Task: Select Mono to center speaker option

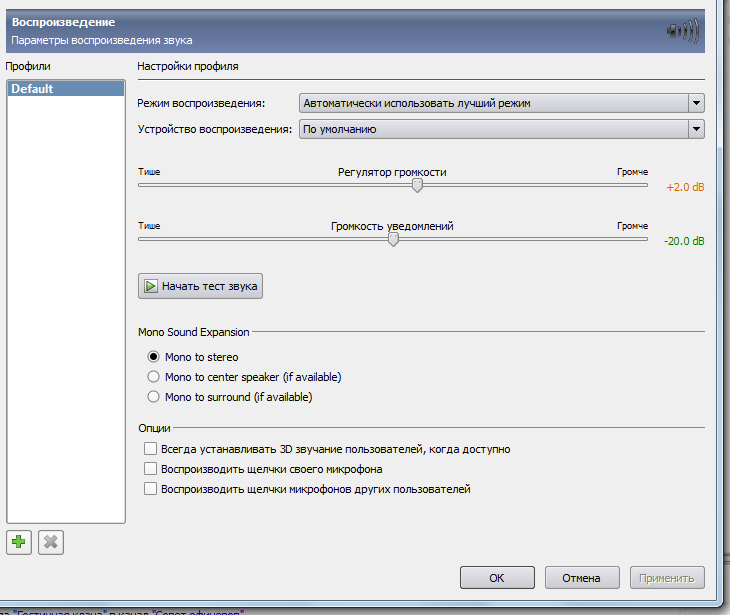Action: 154,377
